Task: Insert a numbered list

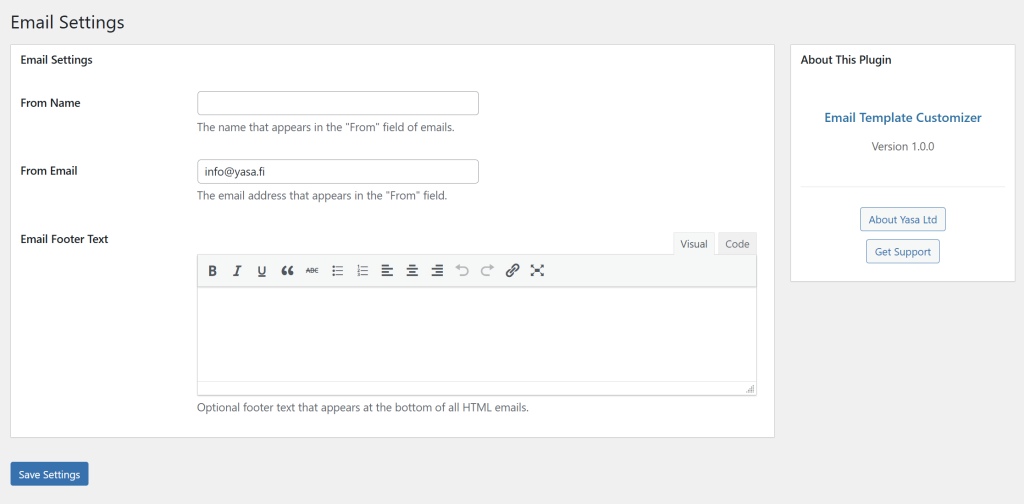Action: (x=362, y=270)
